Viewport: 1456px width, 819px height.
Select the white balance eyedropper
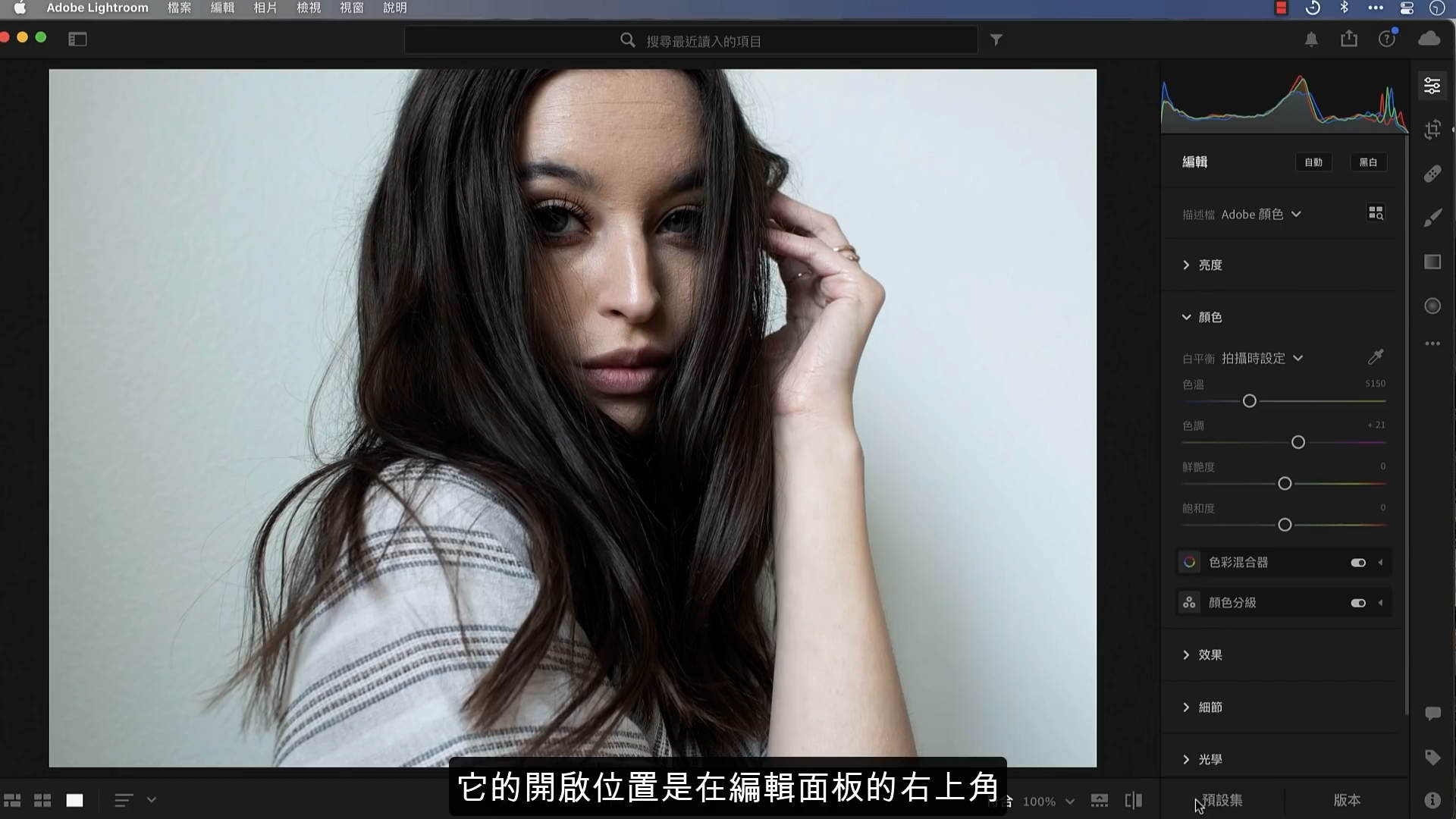(x=1376, y=357)
